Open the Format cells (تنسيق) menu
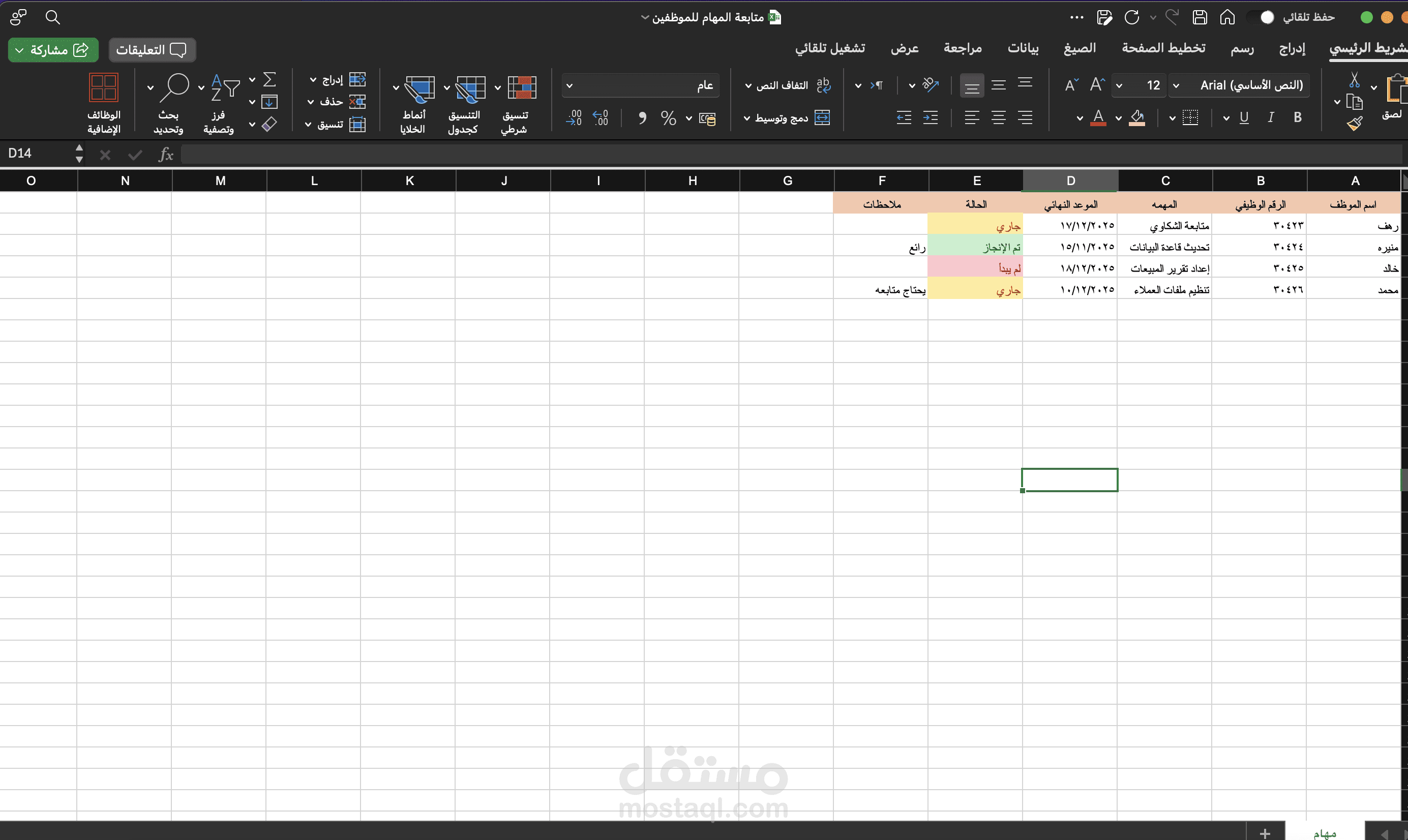The image size is (1408, 840). click(x=341, y=124)
